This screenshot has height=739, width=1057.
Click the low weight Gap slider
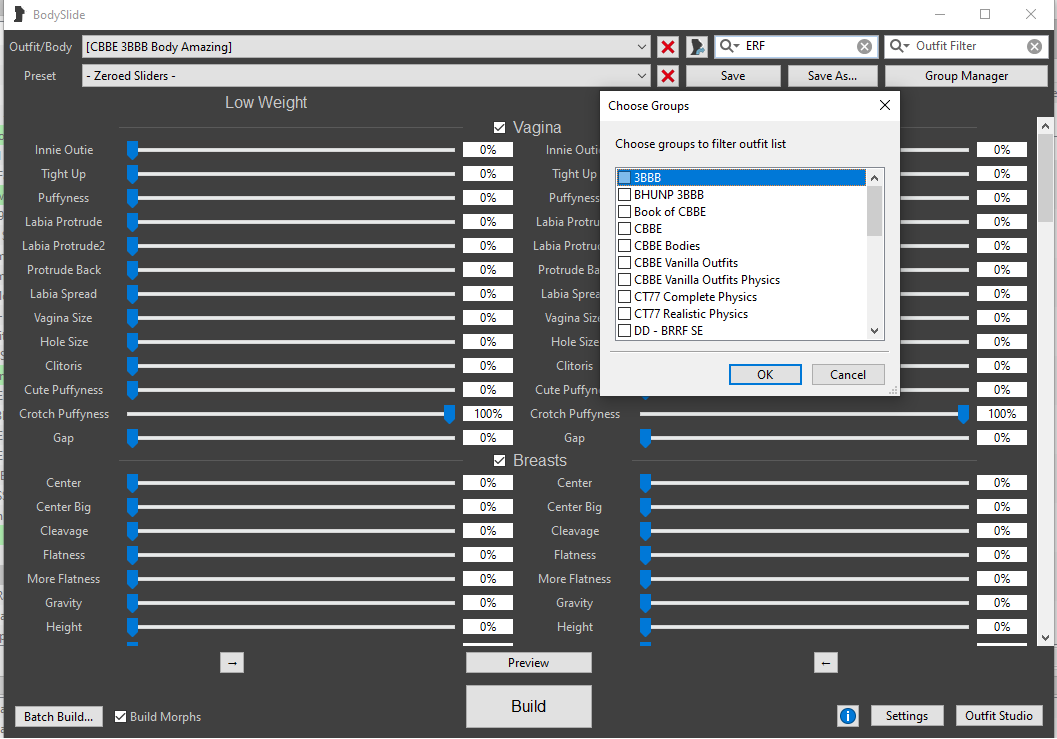pos(291,438)
